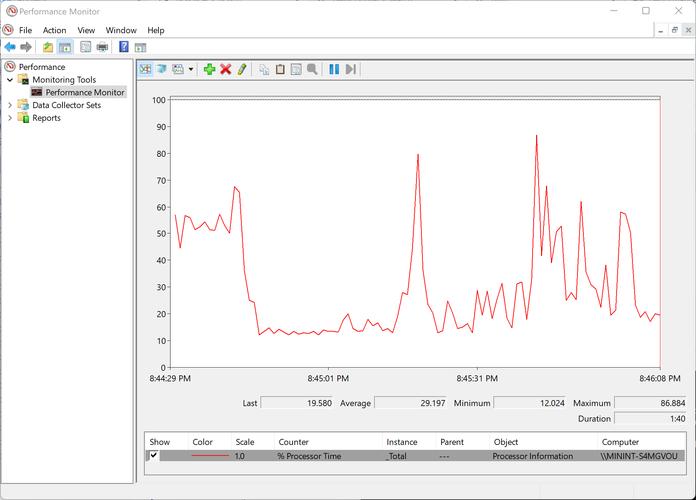Click the View Log Data icon

click(x=160, y=69)
